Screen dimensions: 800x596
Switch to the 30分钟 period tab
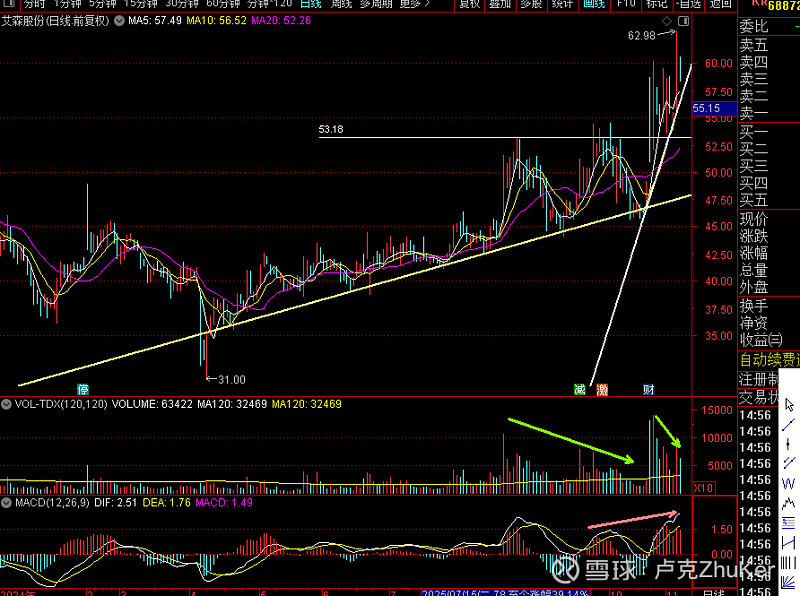[182, 4]
